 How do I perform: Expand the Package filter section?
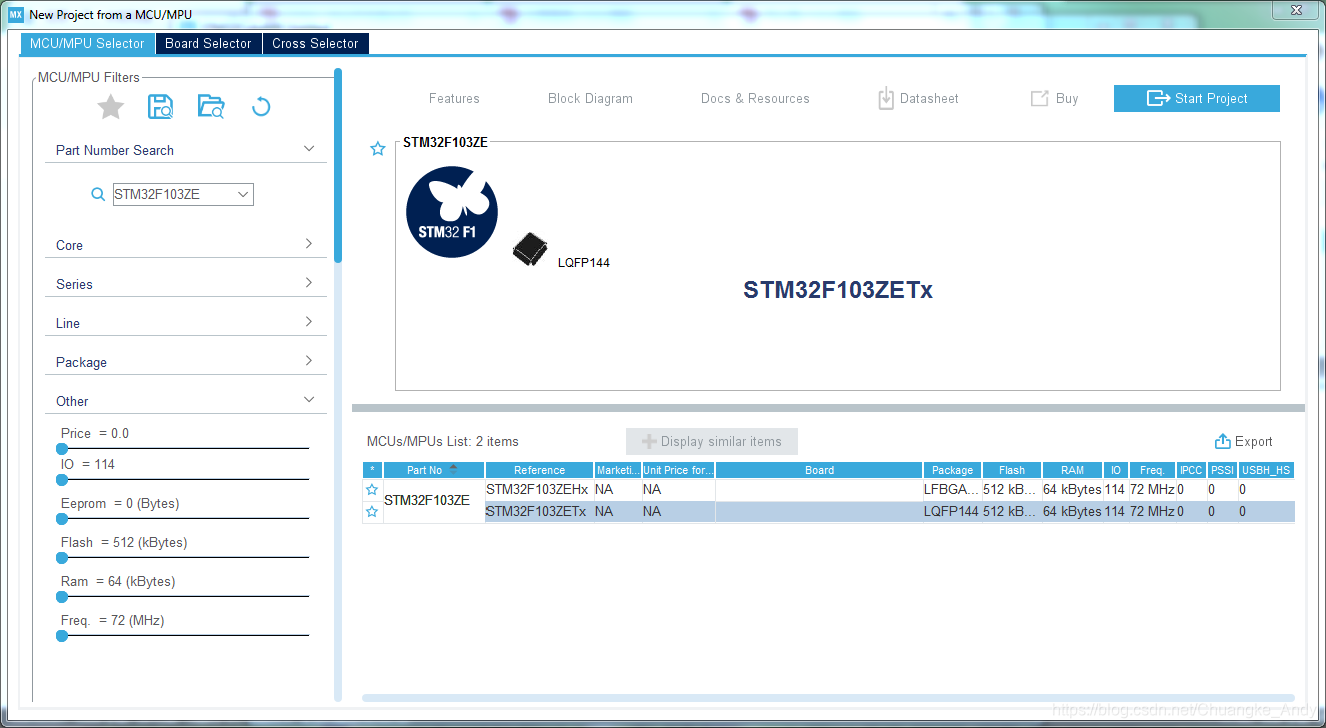point(308,361)
